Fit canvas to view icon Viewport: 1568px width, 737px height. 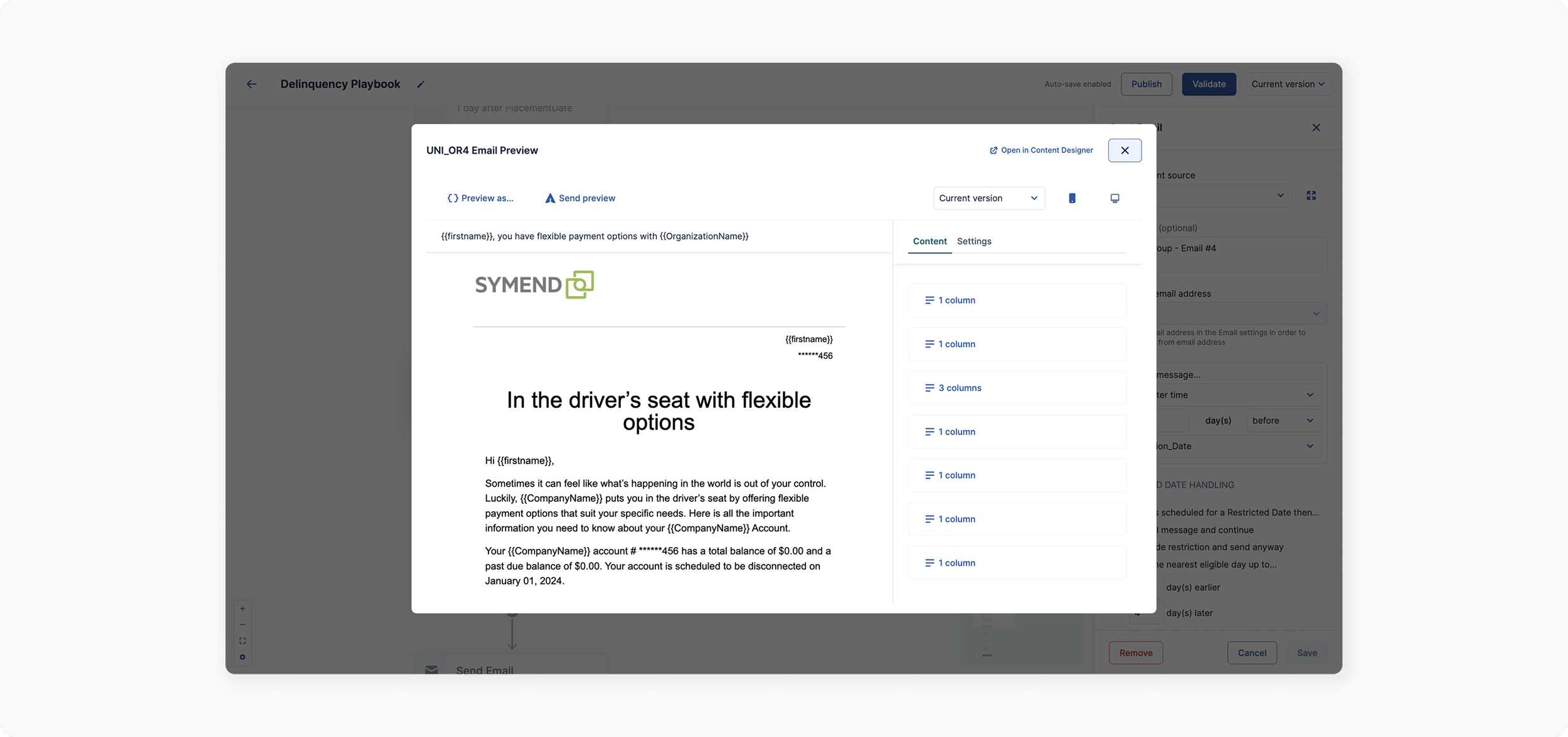click(x=243, y=641)
